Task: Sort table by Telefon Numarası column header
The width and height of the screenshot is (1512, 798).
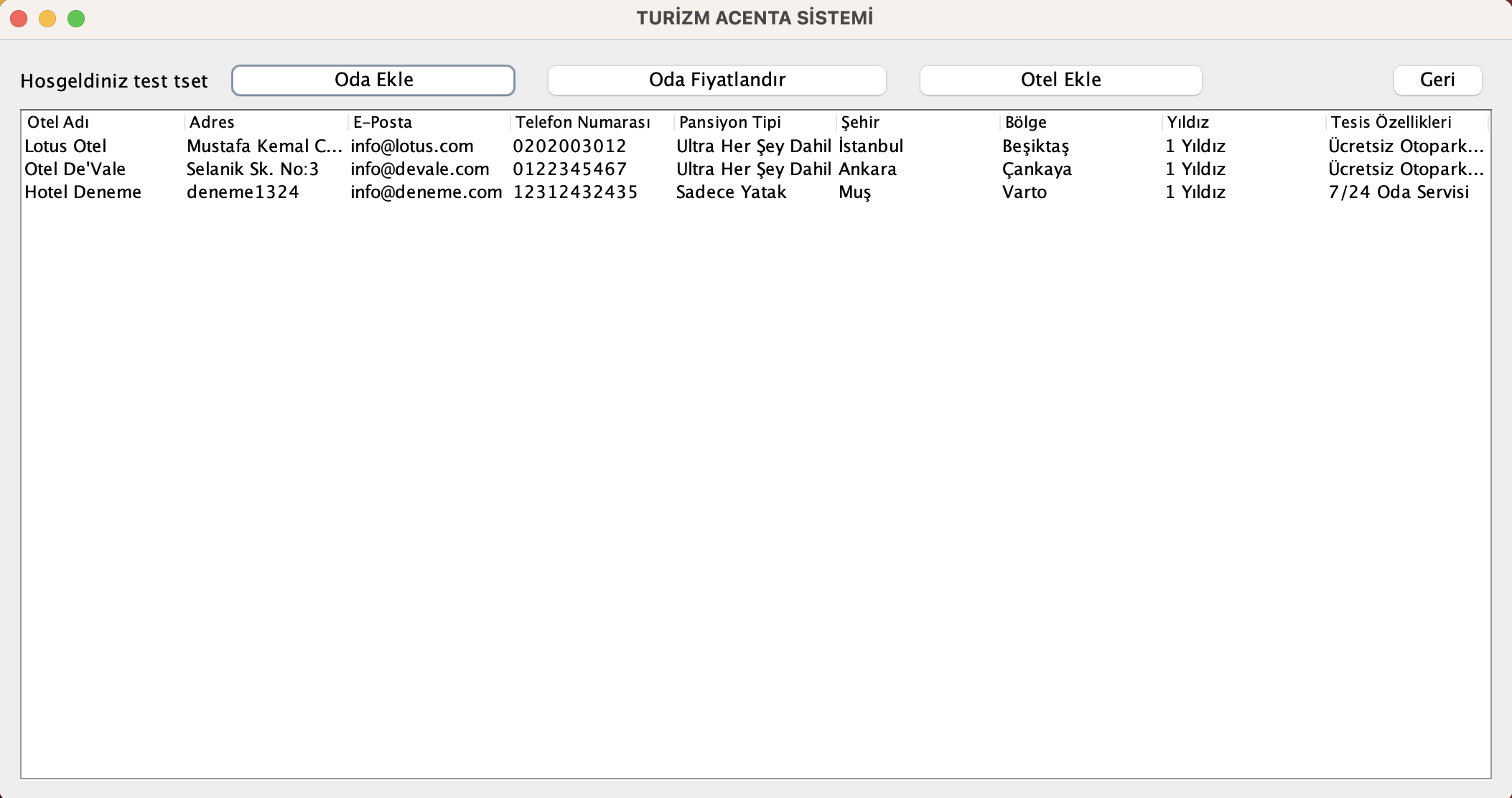Action: click(583, 122)
